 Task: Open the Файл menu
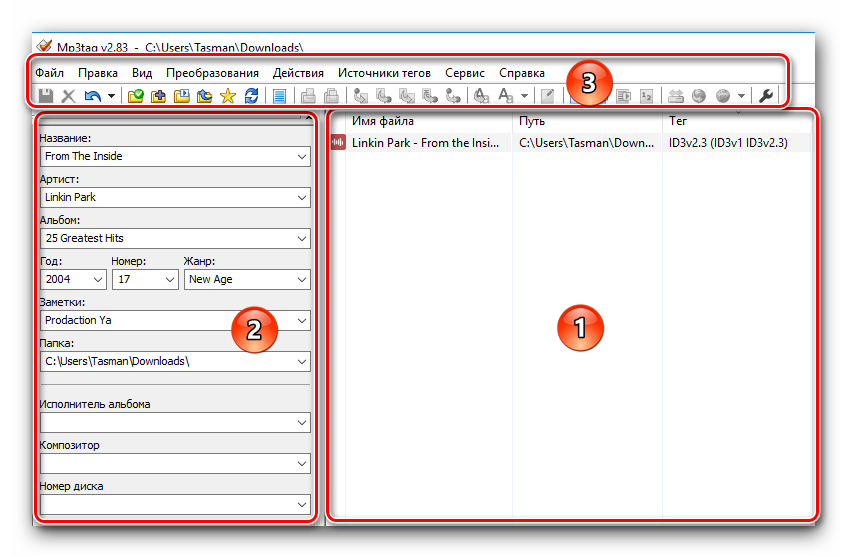(x=49, y=73)
